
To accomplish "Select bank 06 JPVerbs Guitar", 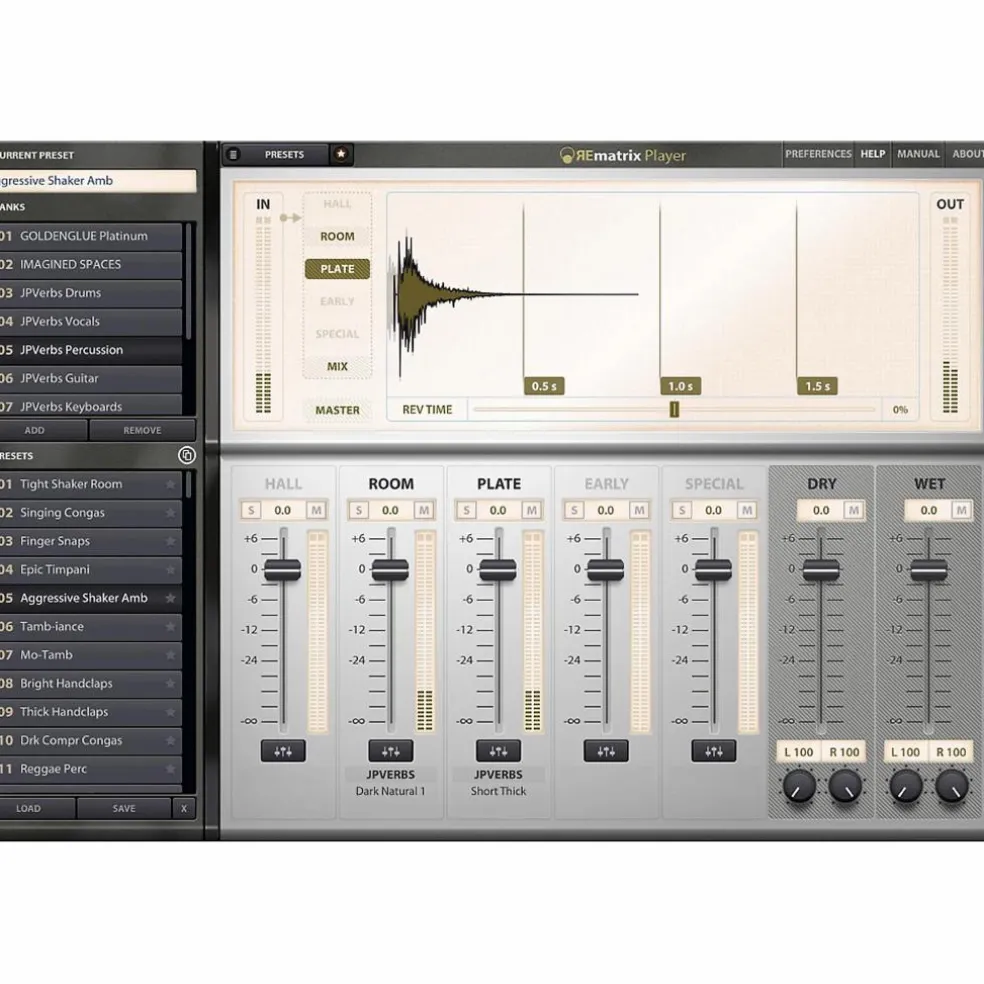I will [91, 378].
